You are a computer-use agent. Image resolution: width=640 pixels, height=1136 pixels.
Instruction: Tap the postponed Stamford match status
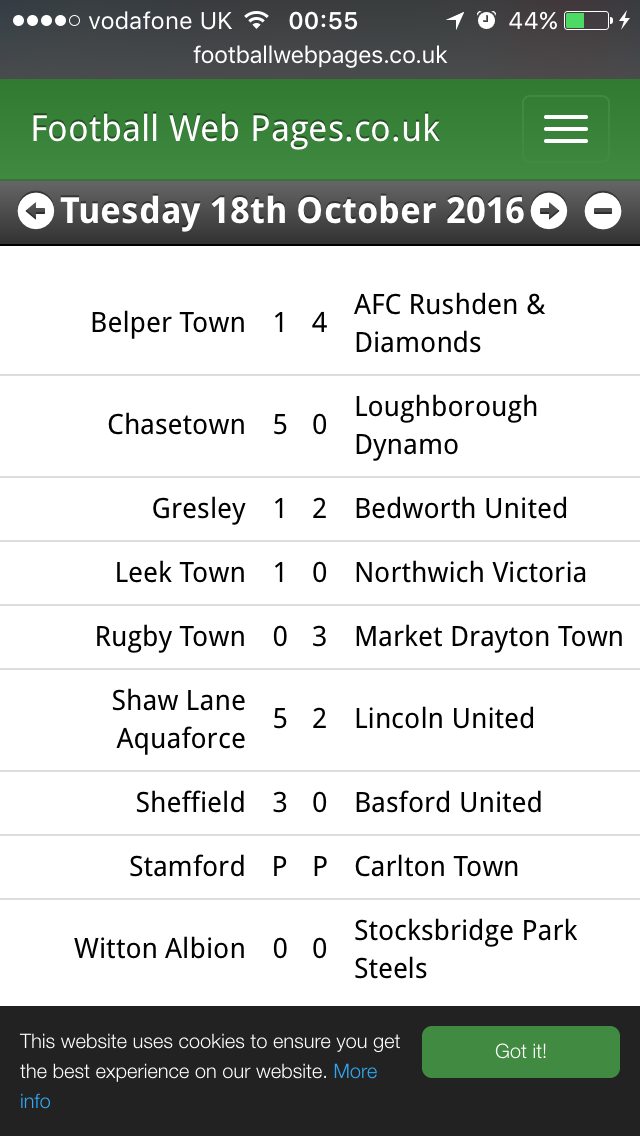click(299, 867)
